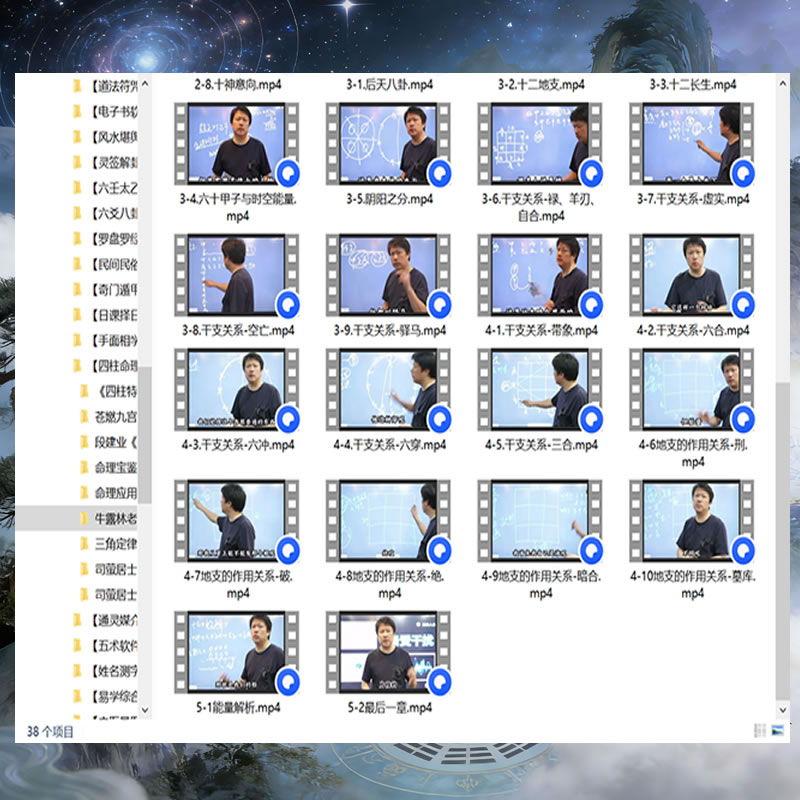This screenshot has width=800, height=800.
Task: Click the 3-5.阴阳之分.mp4 video thumbnail
Action: click(x=388, y=145)
